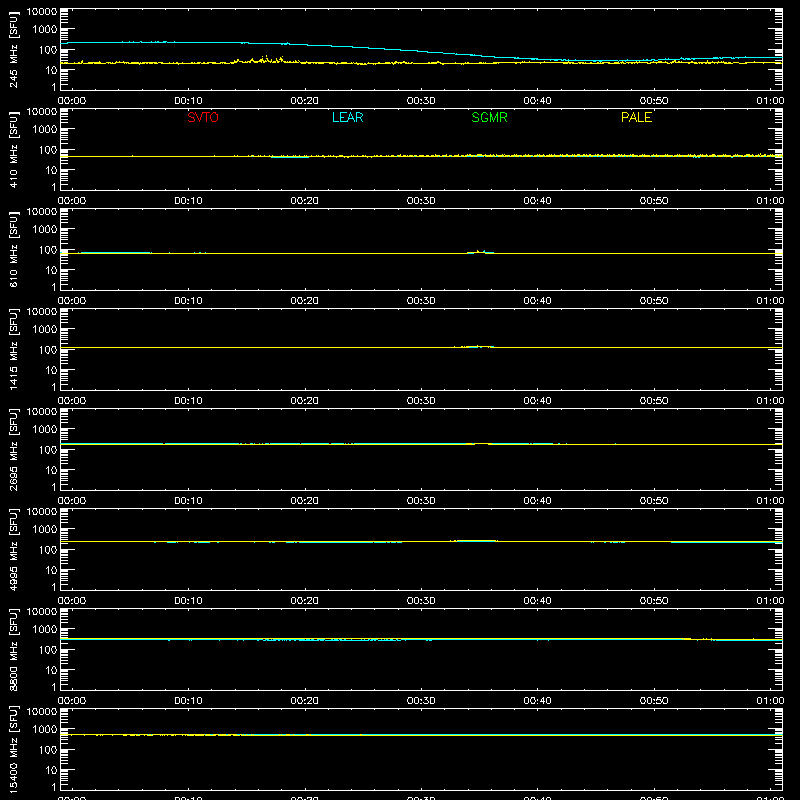Click the 01:00 tick under the 2695 MHz plot

(x=770, y=501)
